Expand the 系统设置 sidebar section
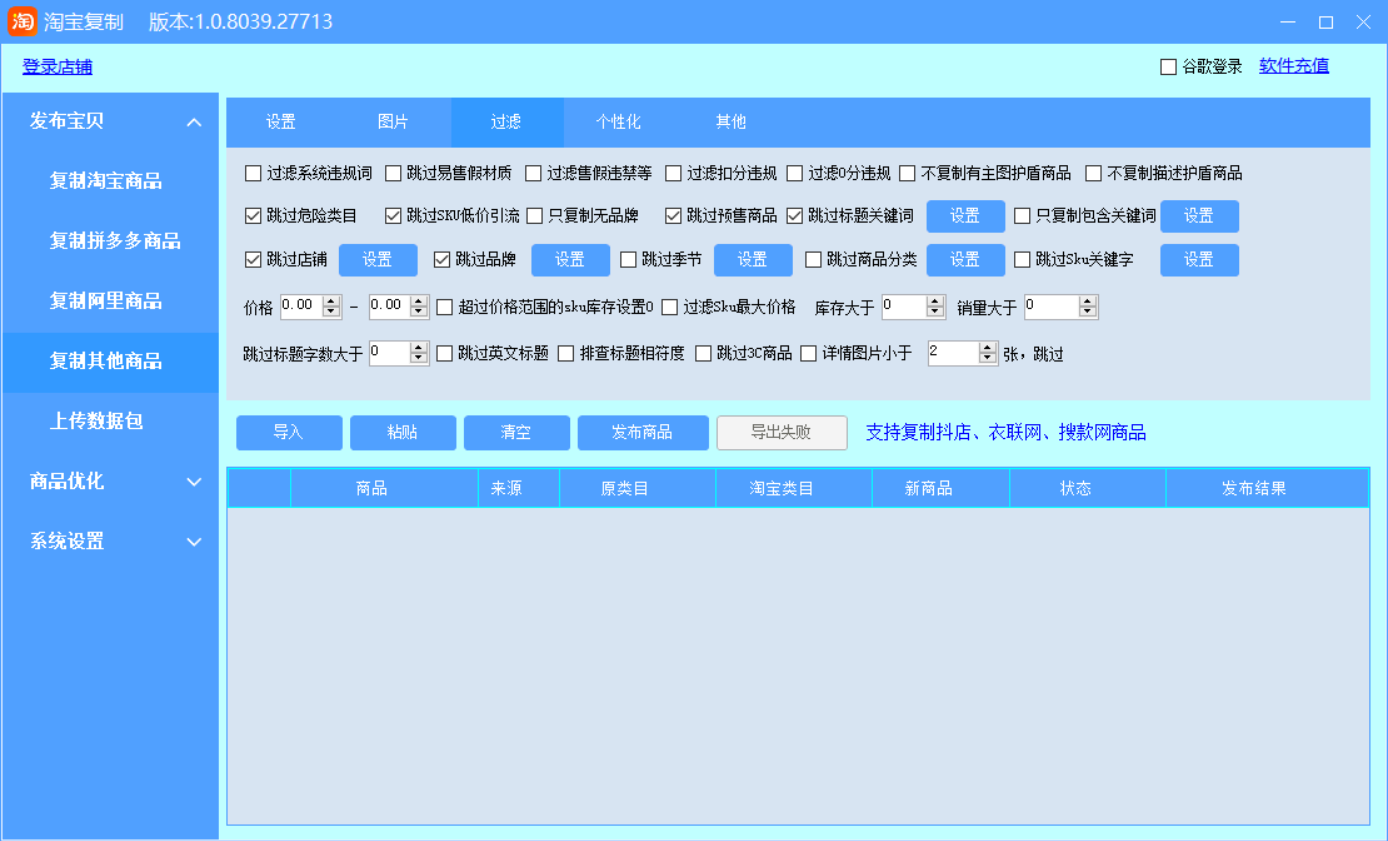 coord(194,542)
